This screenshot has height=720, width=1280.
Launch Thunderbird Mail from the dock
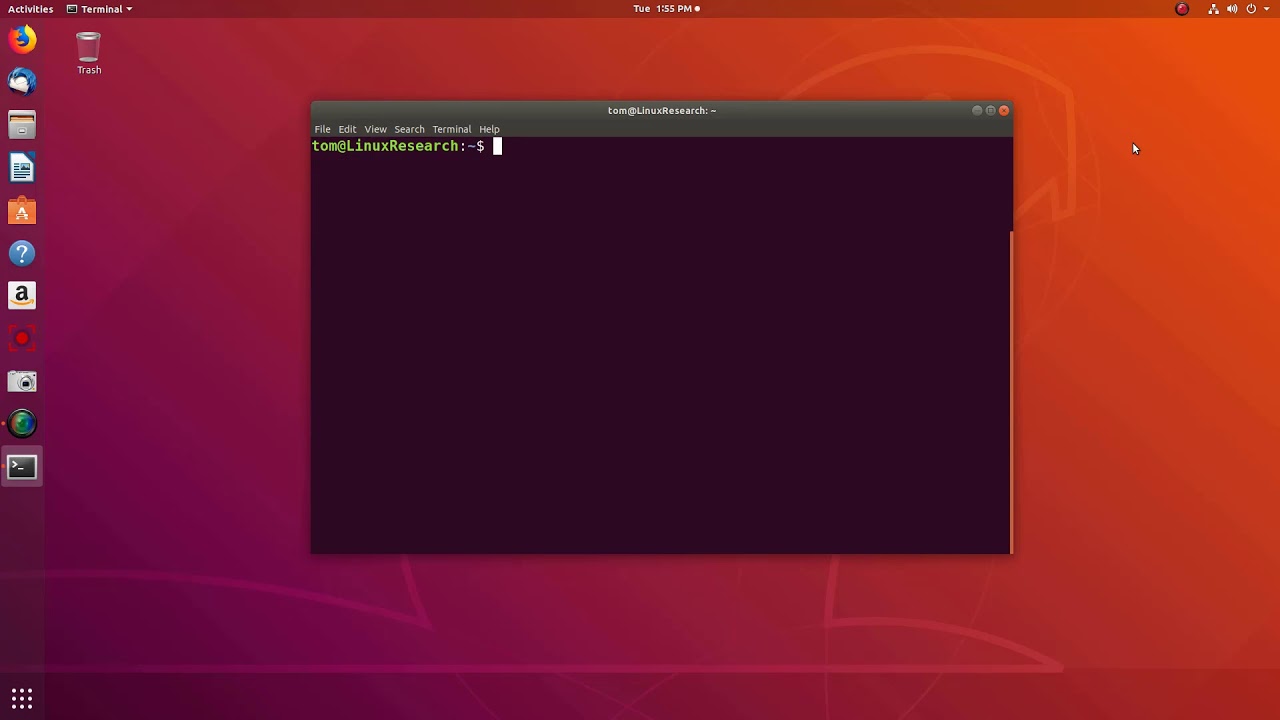(x=22, y=81)
